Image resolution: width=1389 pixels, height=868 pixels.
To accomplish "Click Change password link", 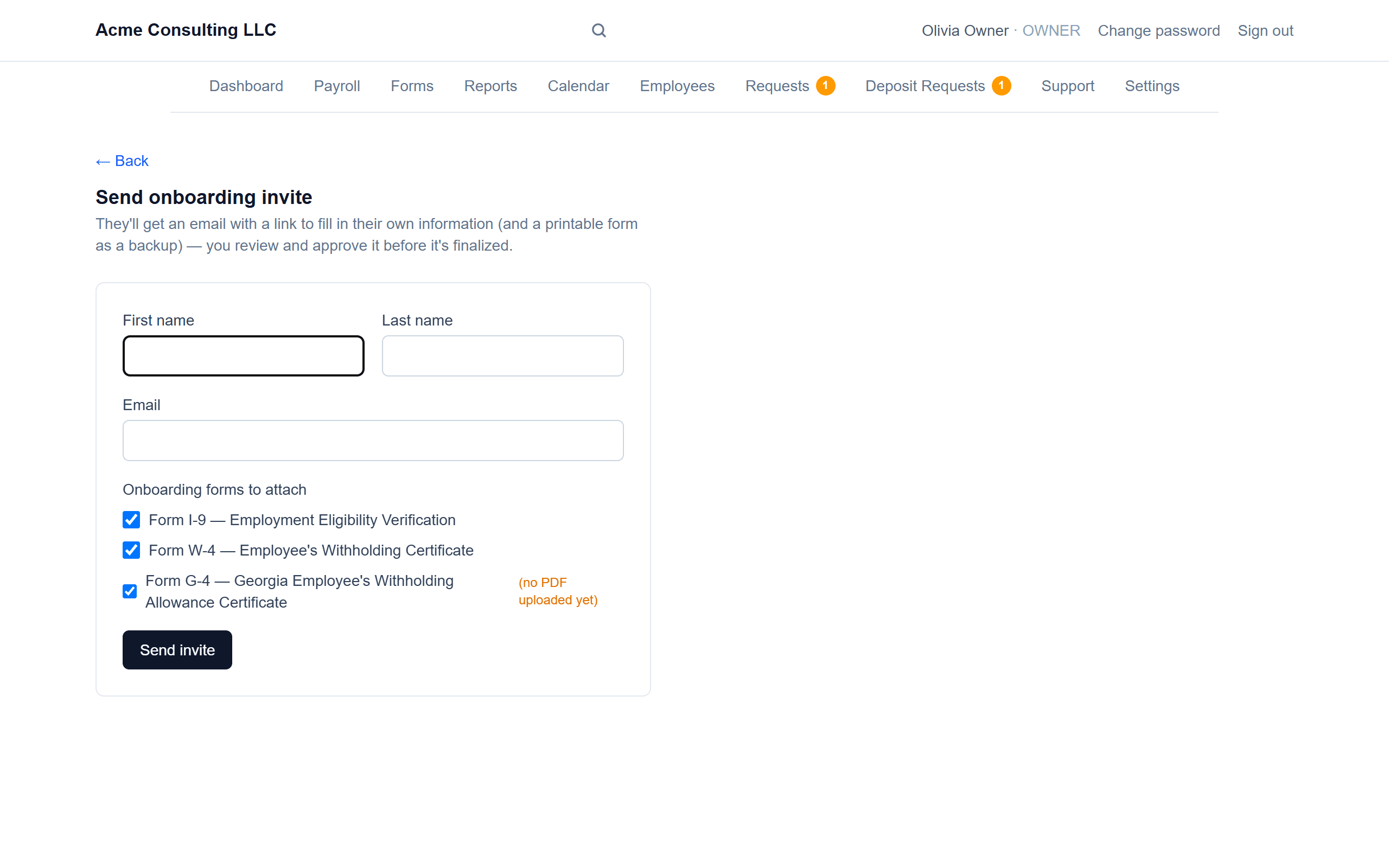I will (1159, 30).
